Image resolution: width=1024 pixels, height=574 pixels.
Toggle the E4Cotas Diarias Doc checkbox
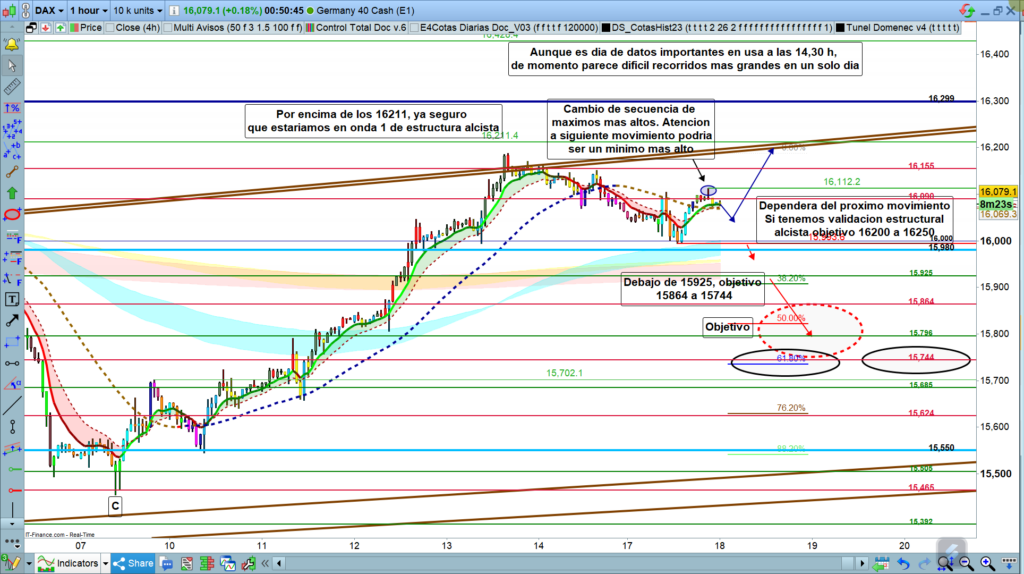click(x=415, y=28)
